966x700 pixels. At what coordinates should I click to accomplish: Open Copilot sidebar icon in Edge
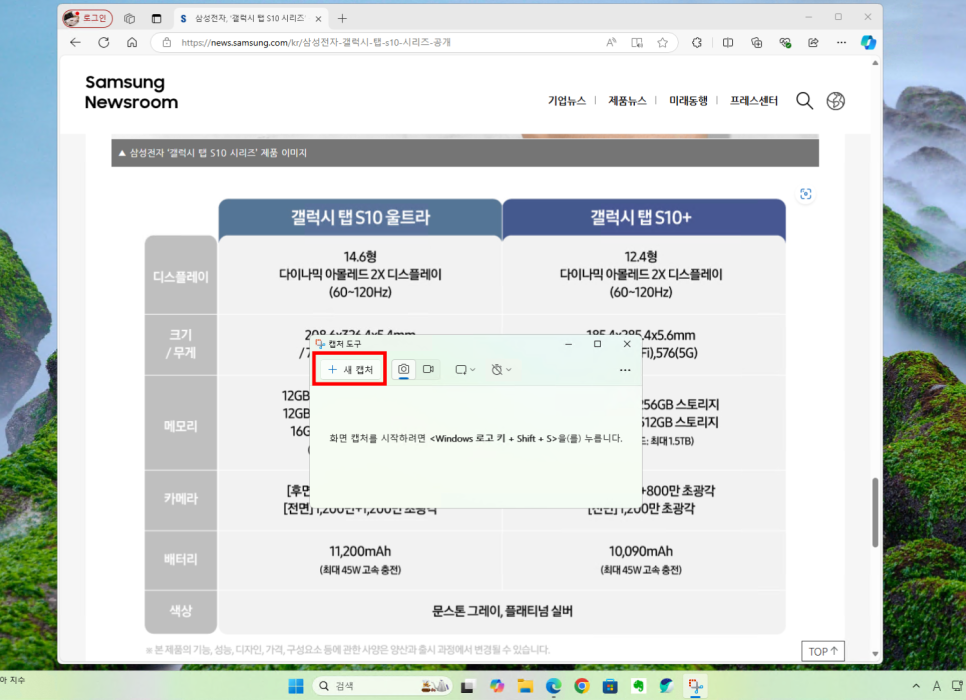[x=869, y=43]
